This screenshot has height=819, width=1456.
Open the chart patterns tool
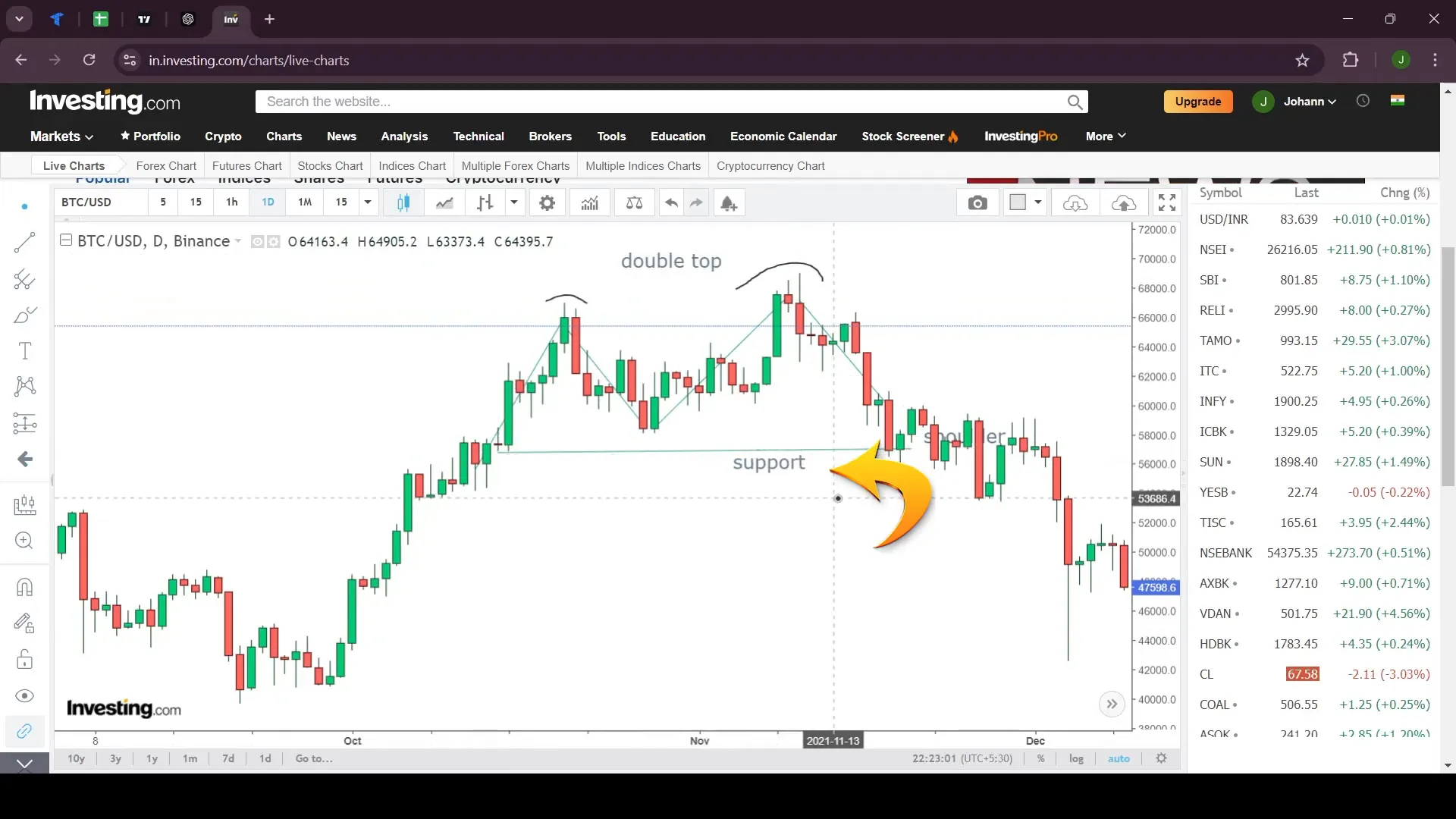[24, 386]
